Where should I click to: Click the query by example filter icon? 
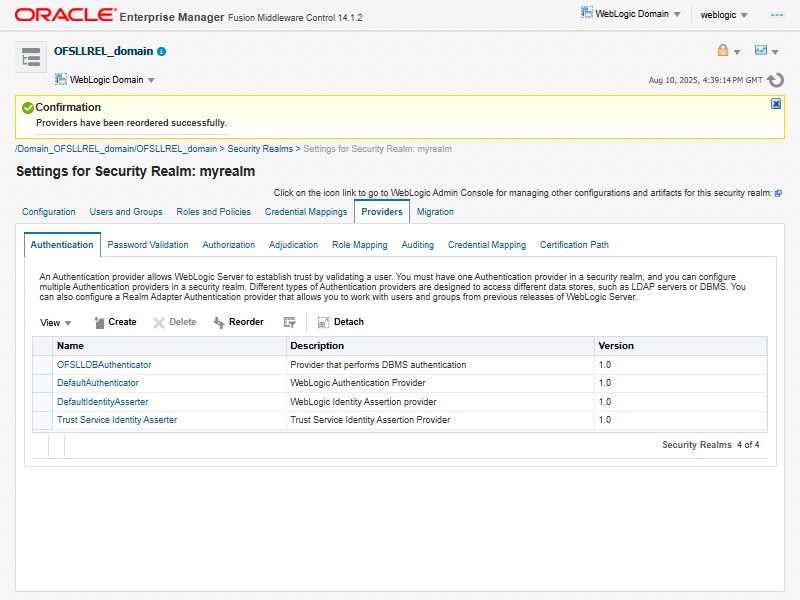[x=289, y=322]
